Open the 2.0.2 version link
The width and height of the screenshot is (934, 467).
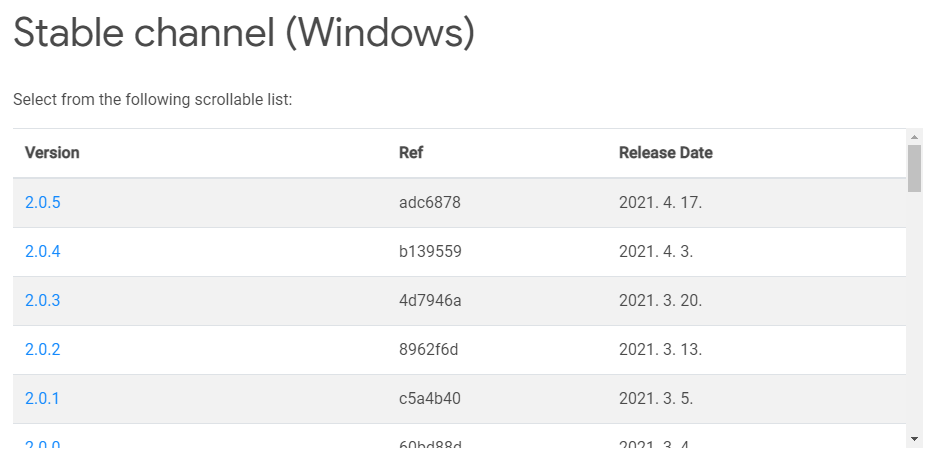point(42,349)
